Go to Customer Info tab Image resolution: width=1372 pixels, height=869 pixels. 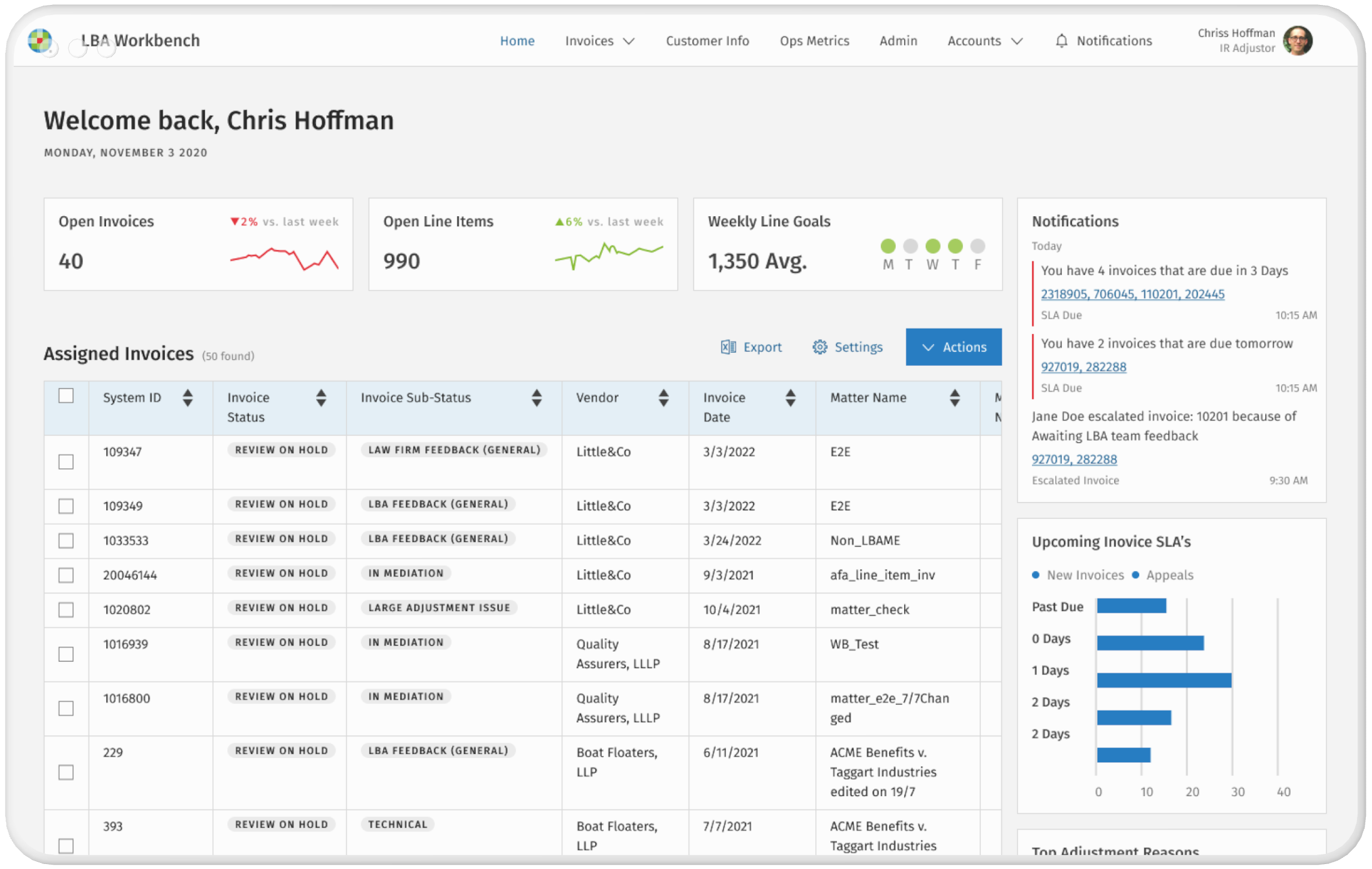click(x=707, y=41)
